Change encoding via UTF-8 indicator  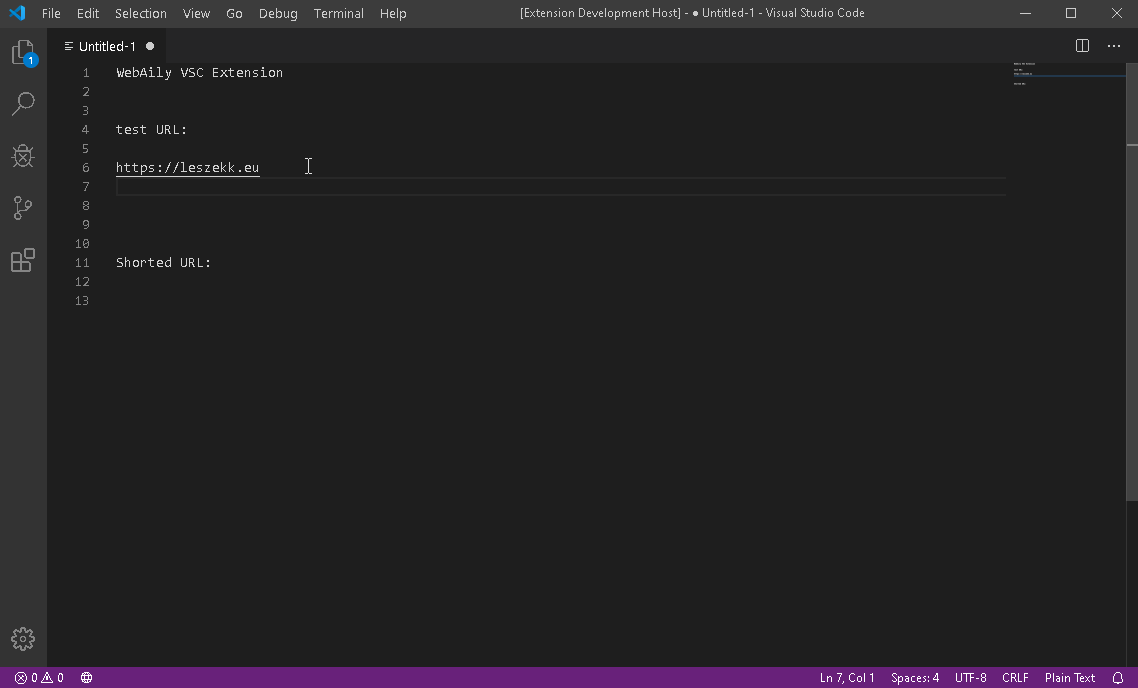click(x=970, y=678)
